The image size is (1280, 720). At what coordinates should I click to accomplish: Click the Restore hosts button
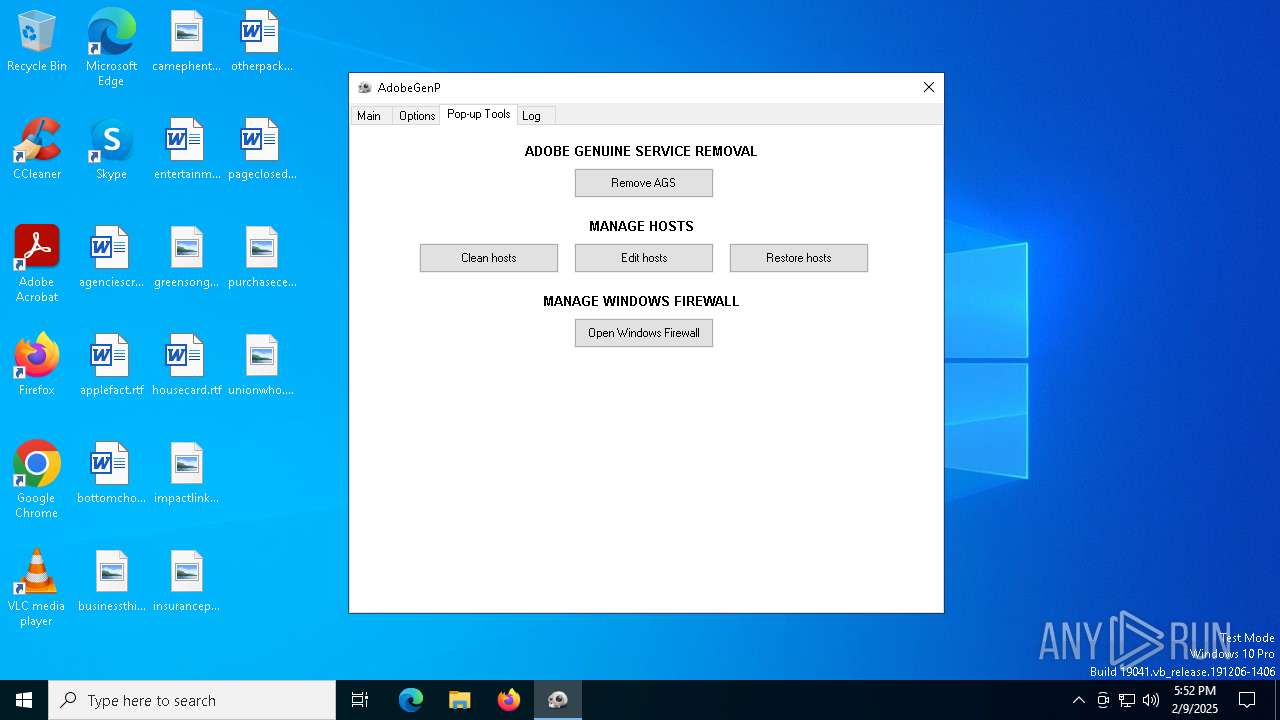(799, 258)
